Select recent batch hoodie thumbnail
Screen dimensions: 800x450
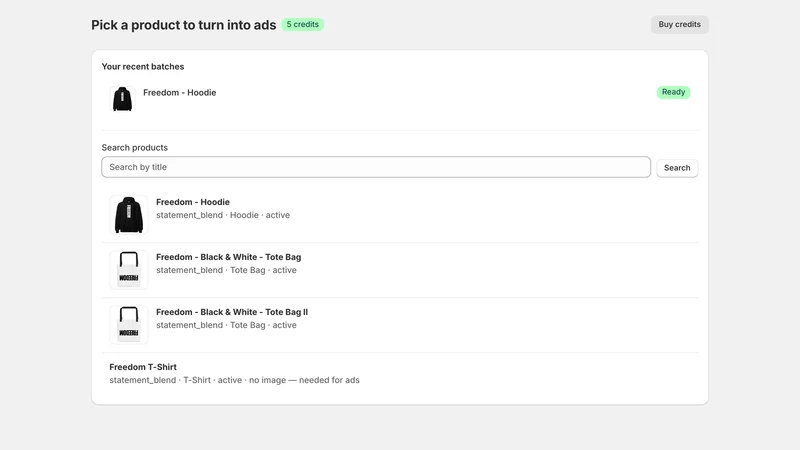(x=122, y=98)
